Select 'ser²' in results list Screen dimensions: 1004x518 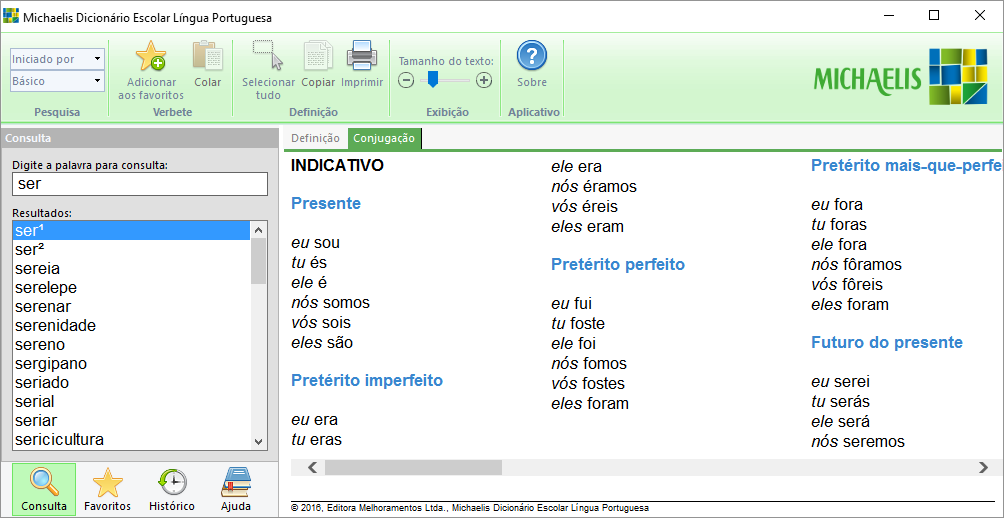click(x=131, y=250)
